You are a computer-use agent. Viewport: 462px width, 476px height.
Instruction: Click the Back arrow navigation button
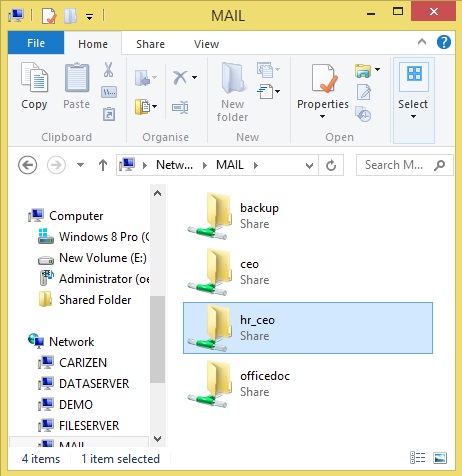27,165
